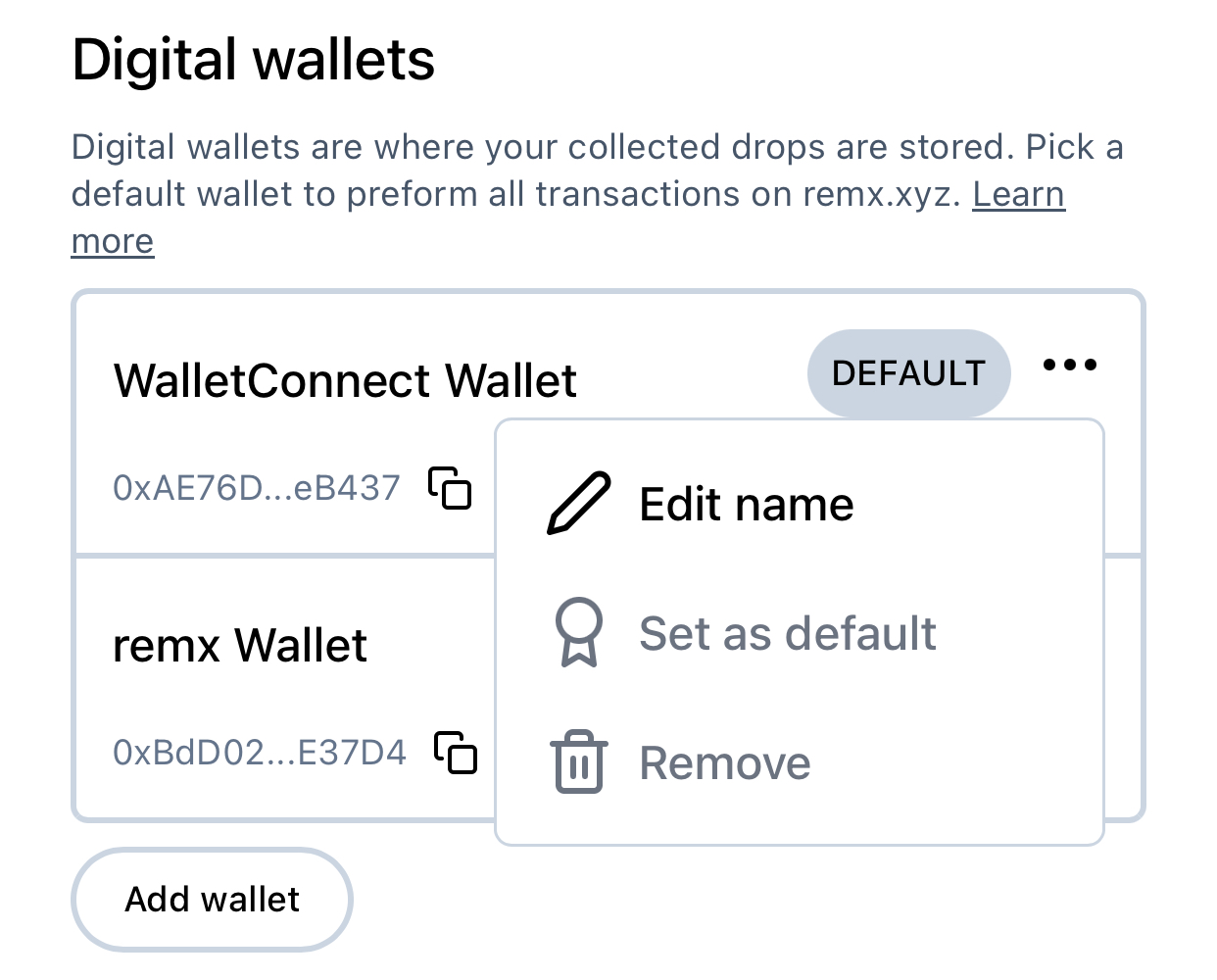
Task: Open the "Learn more" link
Action: point(1018,194)
